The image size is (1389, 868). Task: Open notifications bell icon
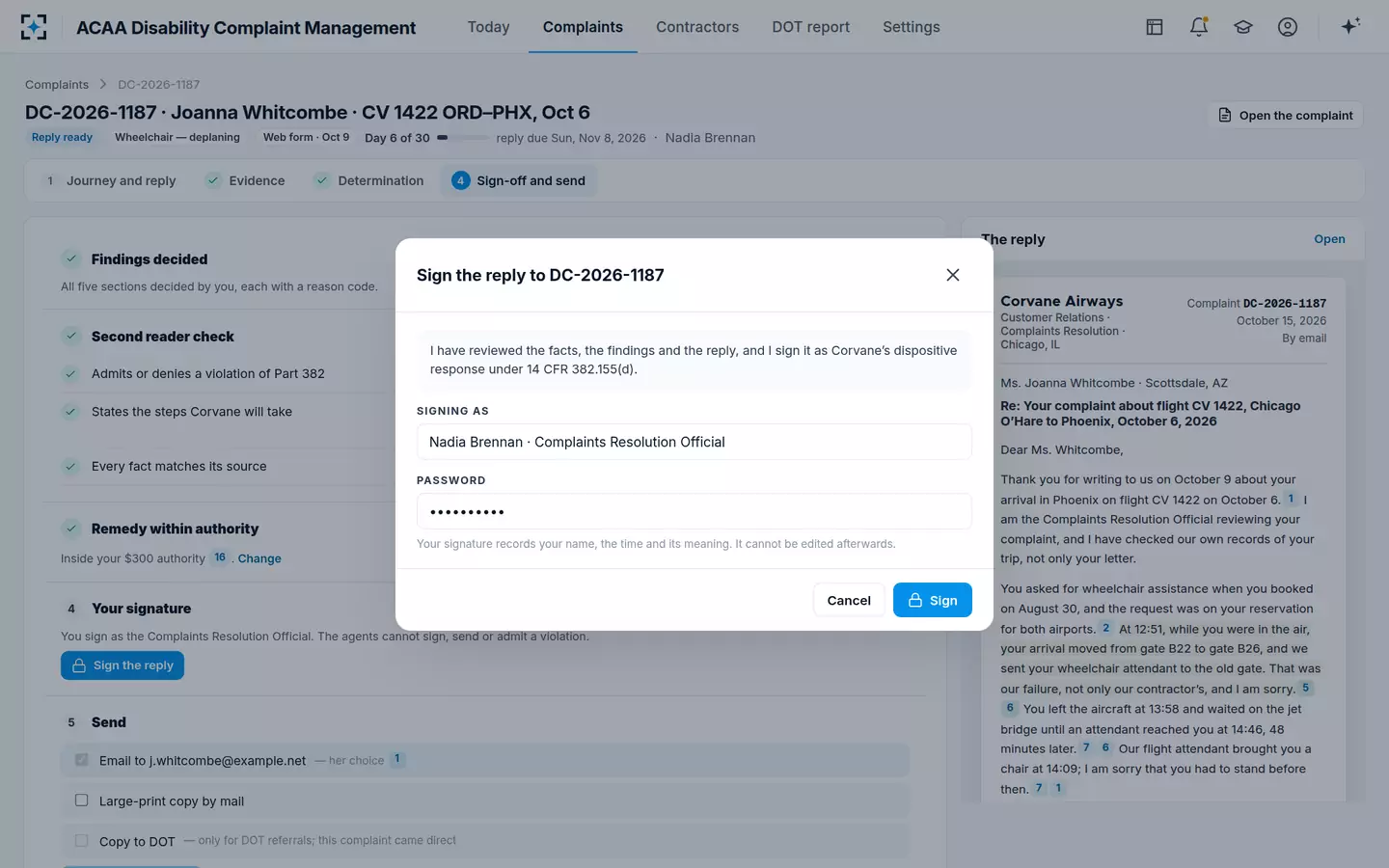[1199, 27]
